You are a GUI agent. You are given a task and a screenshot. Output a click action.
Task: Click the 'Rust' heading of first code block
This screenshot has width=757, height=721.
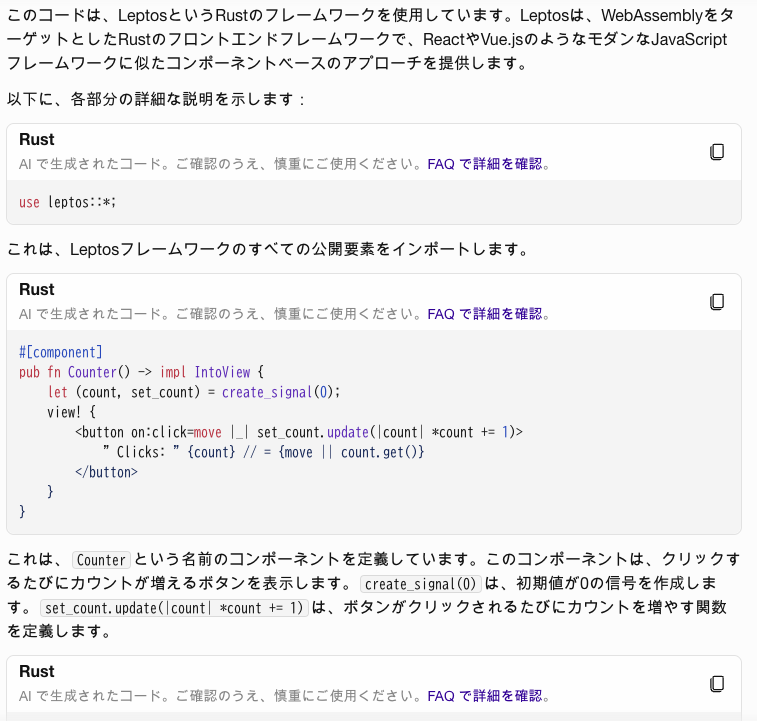tap(37, 140)
